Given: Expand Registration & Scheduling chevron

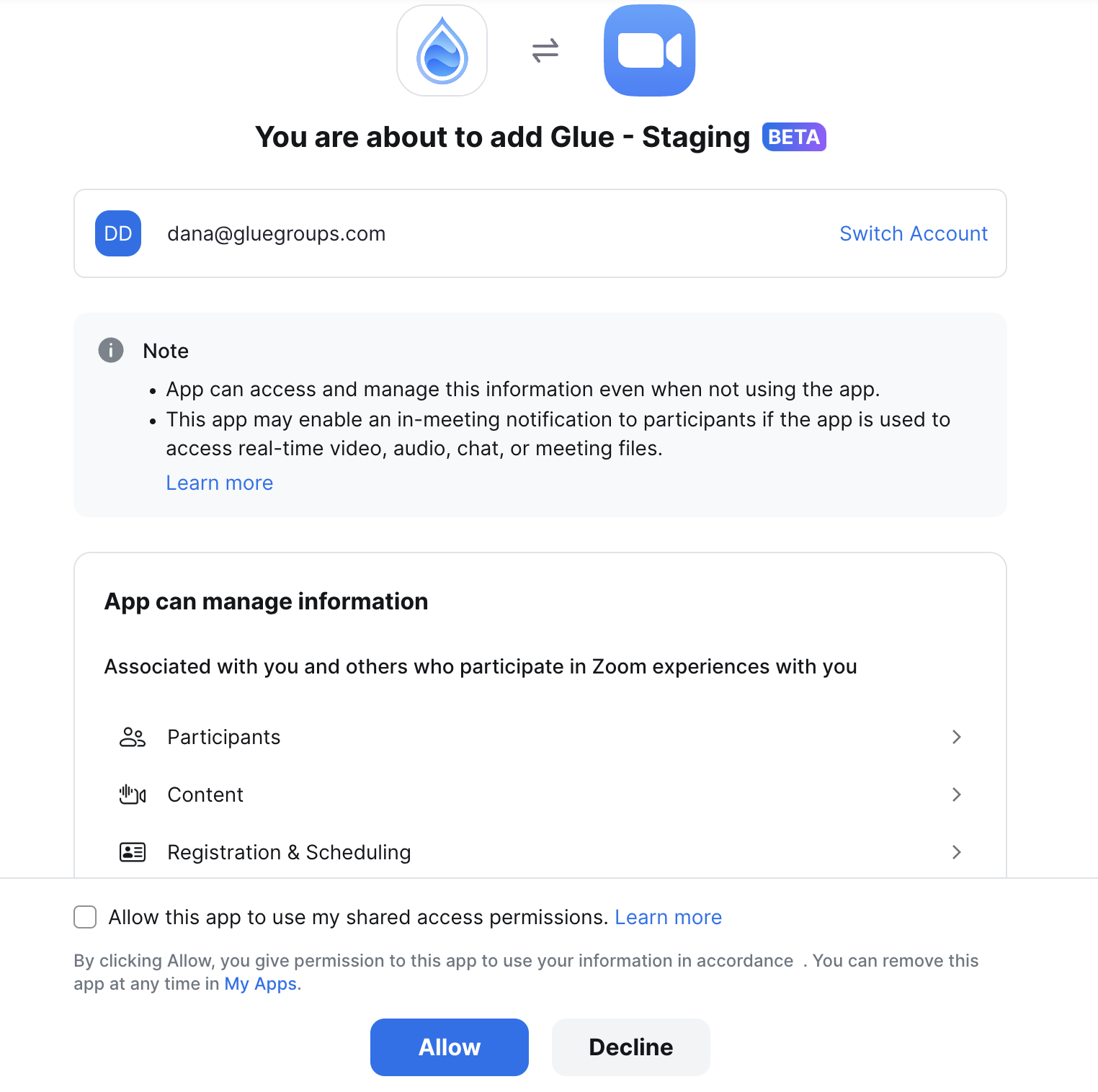Looking at the screenshot, I should point(957,852).
